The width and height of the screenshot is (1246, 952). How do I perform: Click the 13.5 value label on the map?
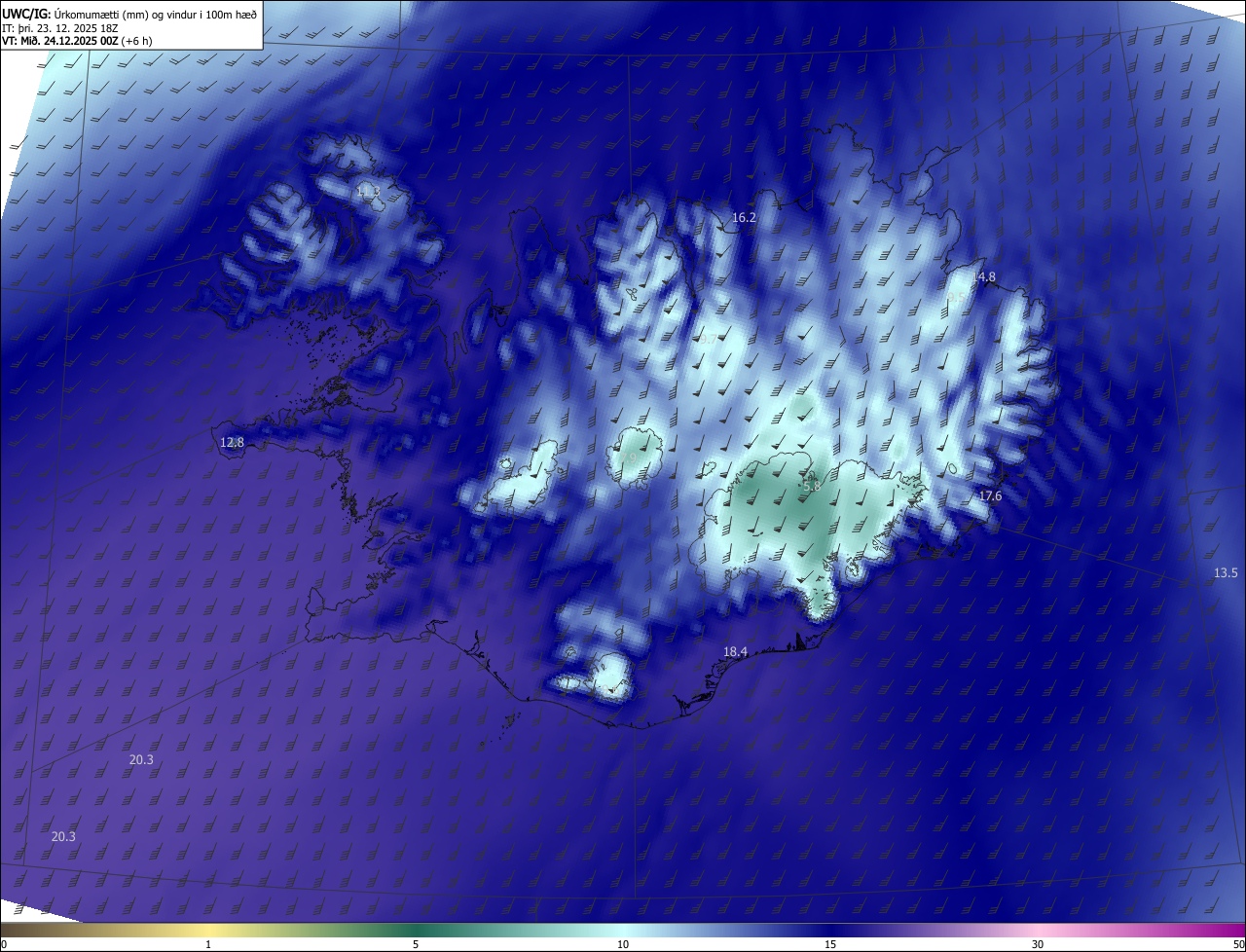click(x=1226, y=572)
